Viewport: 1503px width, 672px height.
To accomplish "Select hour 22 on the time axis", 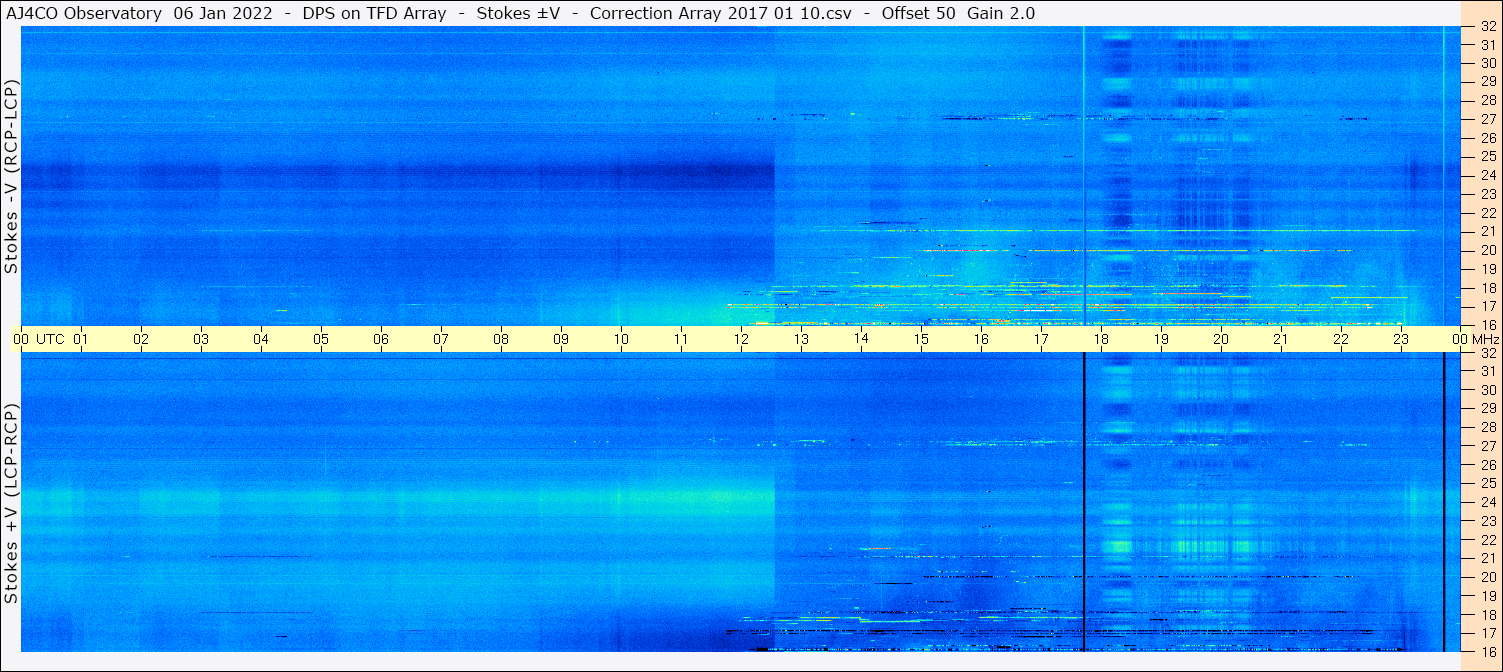I will point(1341,339).
